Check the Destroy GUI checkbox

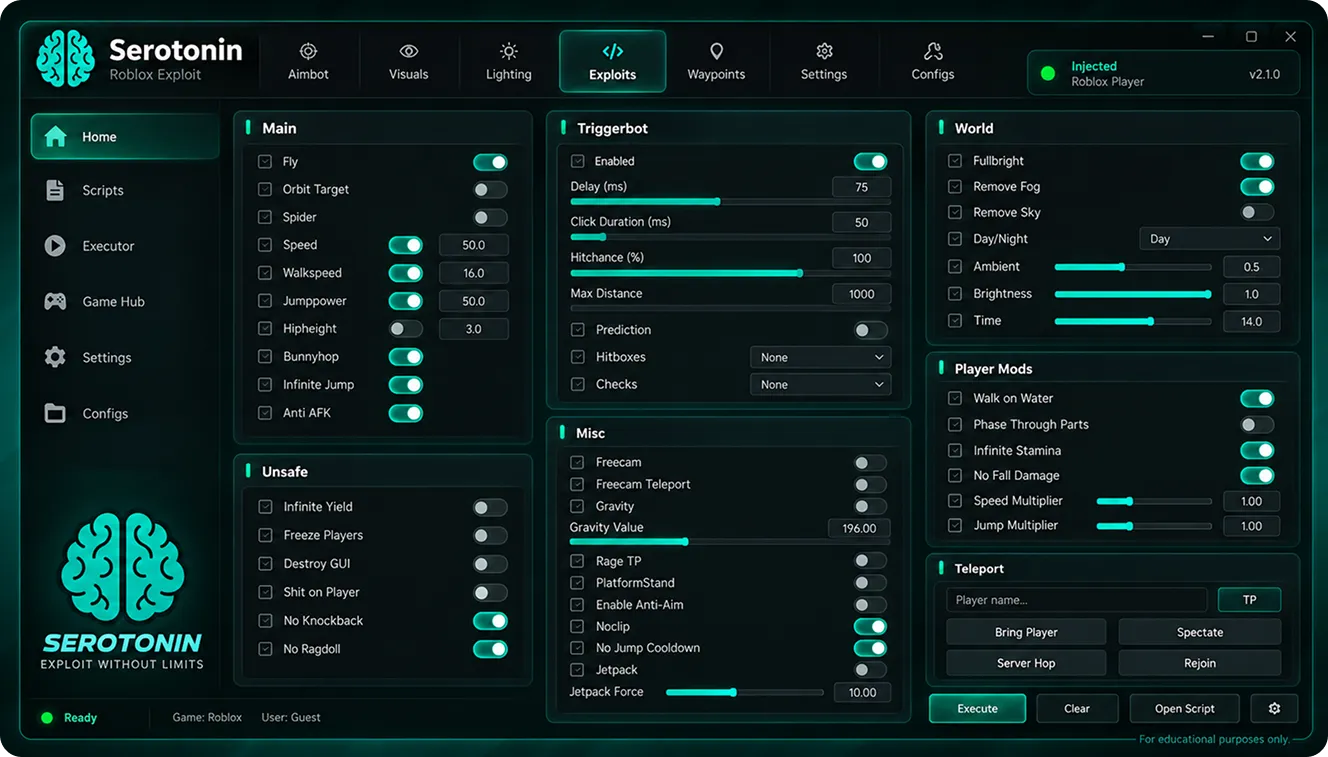click(265, 563)
